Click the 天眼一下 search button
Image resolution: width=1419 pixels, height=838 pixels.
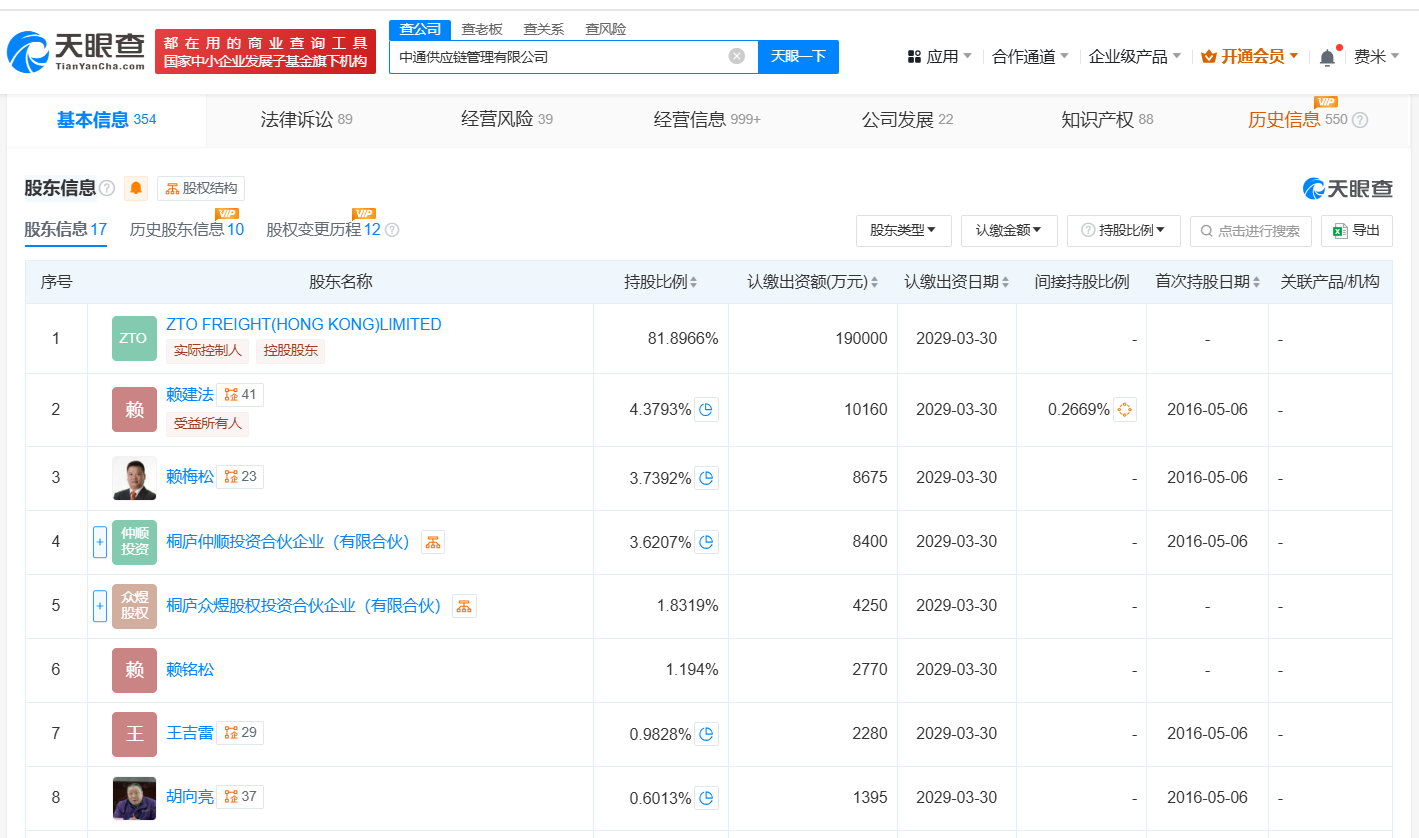[798, 57]
